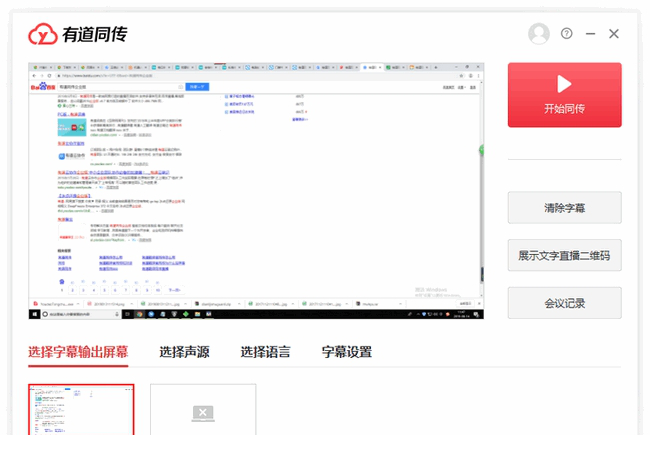Switch to the 选择声源 tab
Screen dimensions: 650x452
pos(184,352)
